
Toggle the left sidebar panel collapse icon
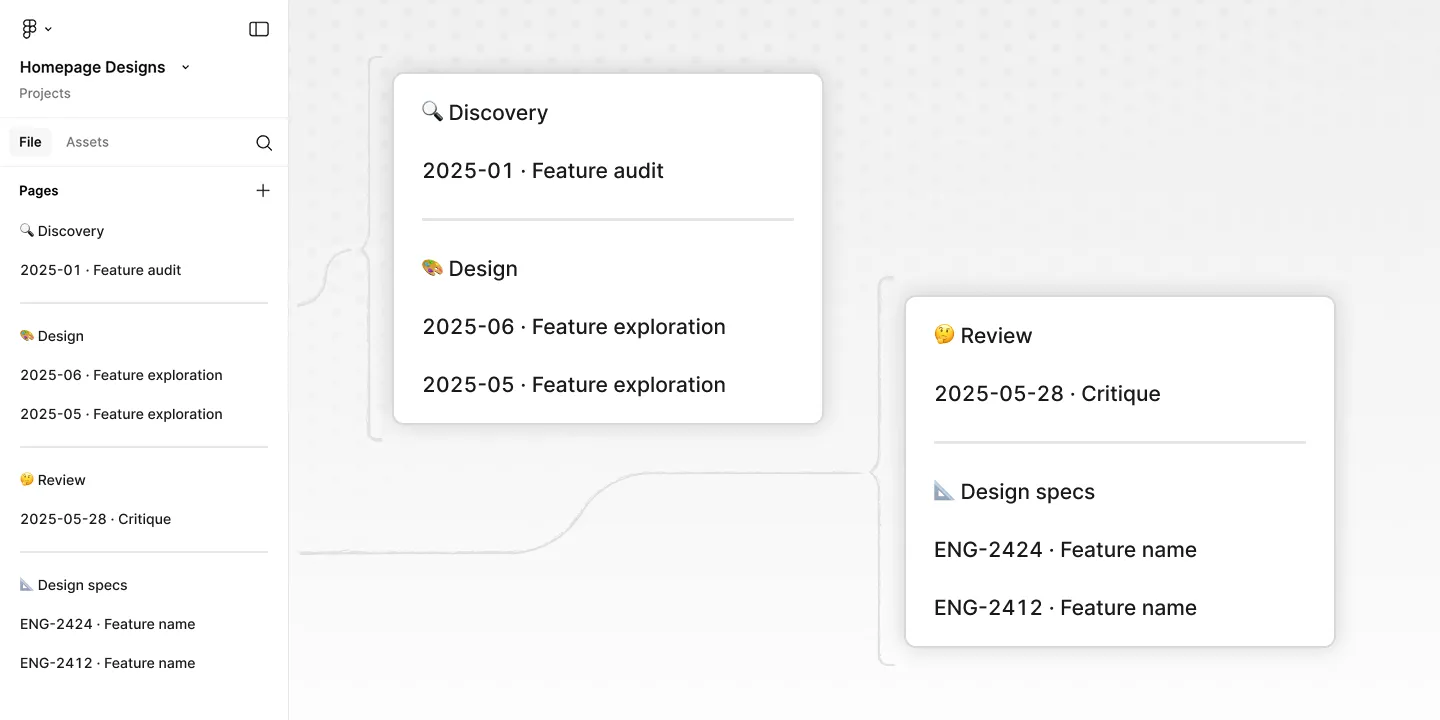(258, 28)
